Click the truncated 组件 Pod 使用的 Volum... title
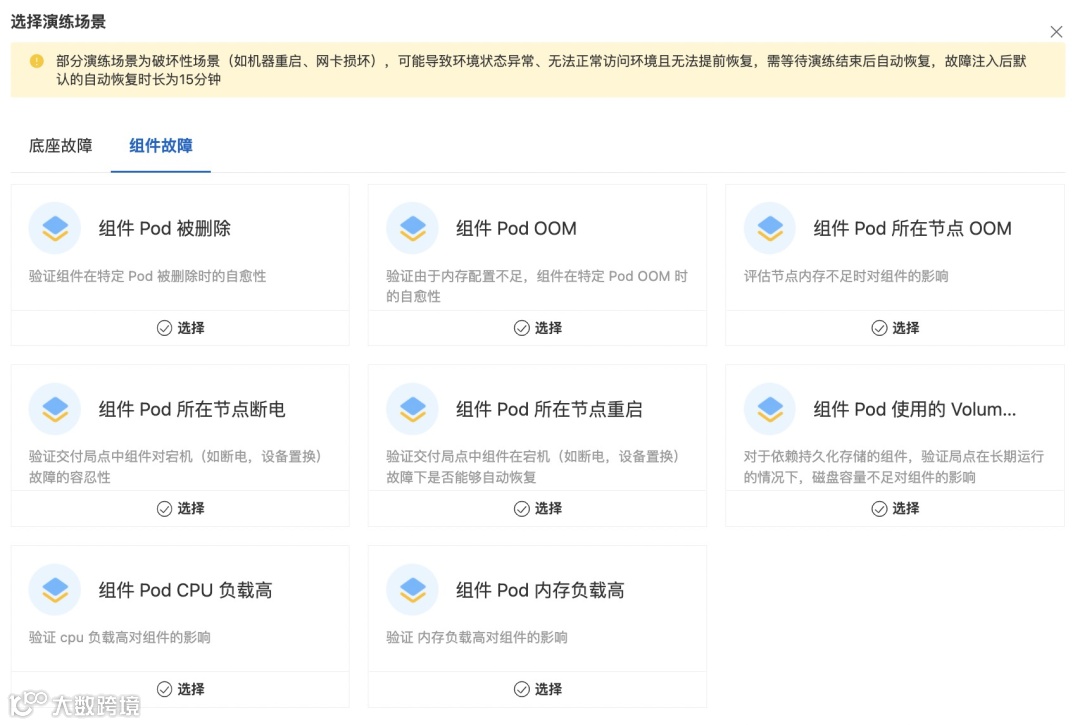The height and width of the screenshot is (725, 1080). tap(915, 410)
